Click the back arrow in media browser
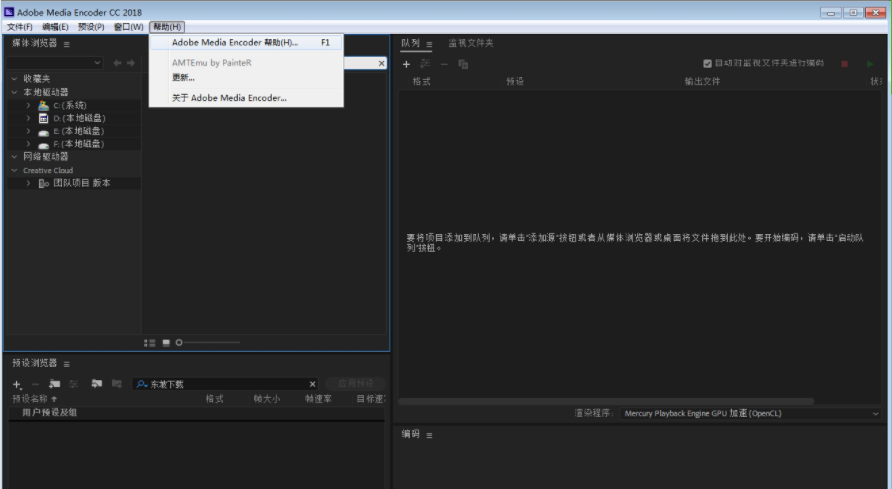The image size is (892, 489). 117,63
